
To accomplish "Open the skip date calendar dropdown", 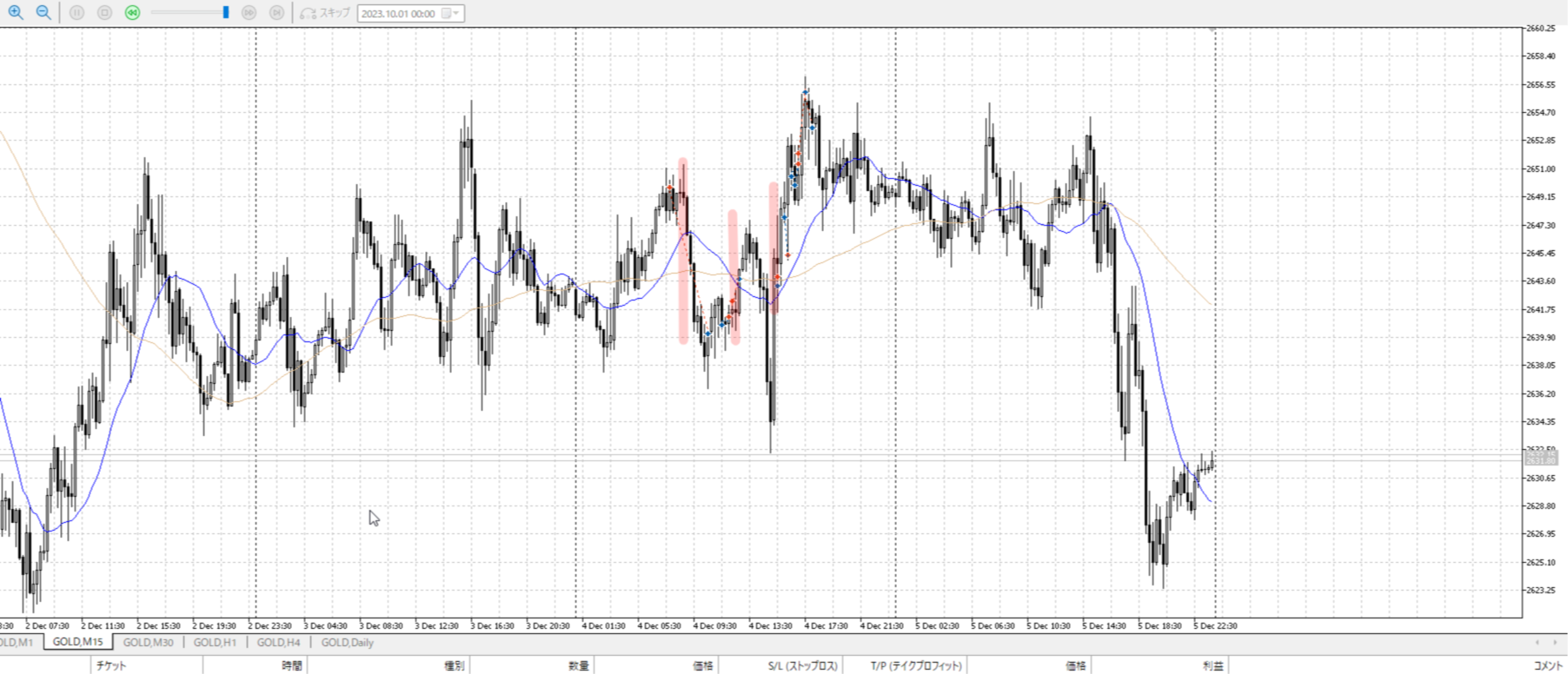I will [451, 13].
